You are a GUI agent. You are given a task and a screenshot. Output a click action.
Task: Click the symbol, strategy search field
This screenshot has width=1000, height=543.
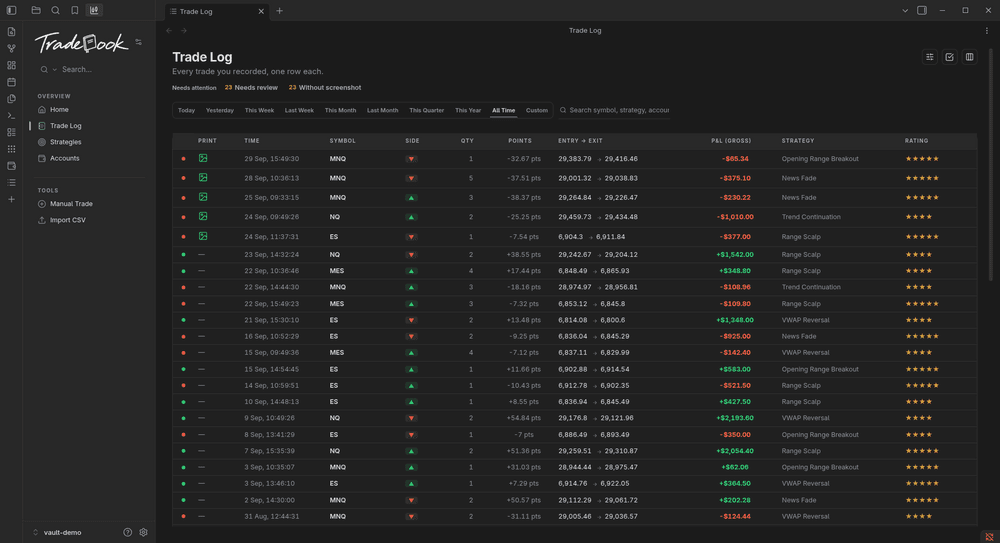tap(614, 110)
